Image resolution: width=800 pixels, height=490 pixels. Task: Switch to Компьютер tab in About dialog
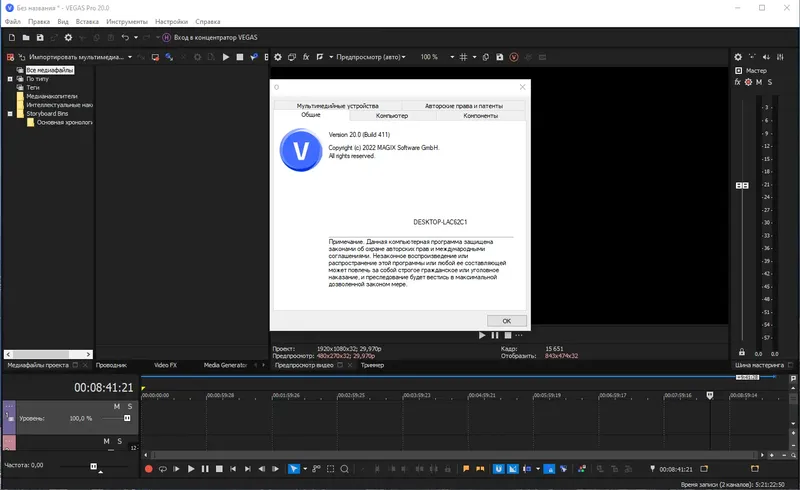pos(392,116)
